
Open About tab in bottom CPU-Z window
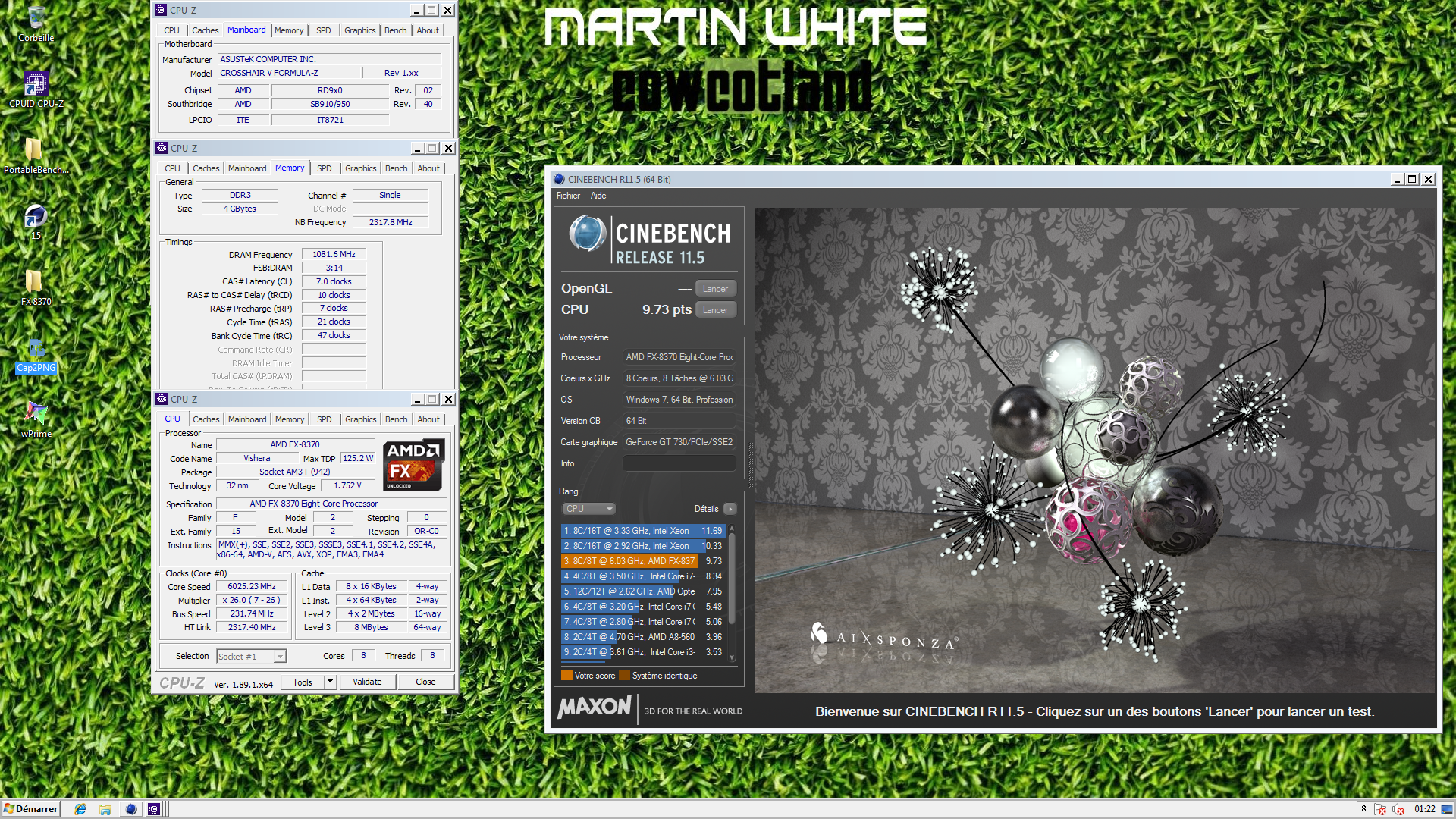pos(428,419)
